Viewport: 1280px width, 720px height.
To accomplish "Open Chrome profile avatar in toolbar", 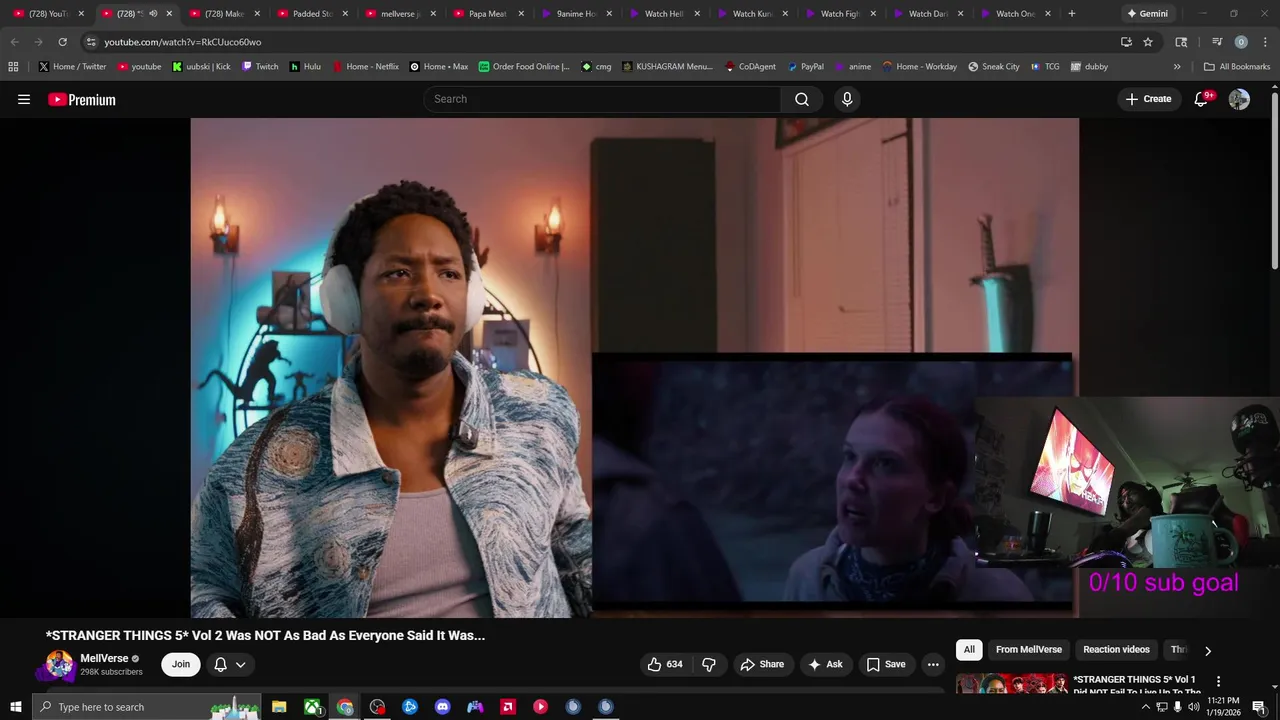I will click(x=1241, y=42).
